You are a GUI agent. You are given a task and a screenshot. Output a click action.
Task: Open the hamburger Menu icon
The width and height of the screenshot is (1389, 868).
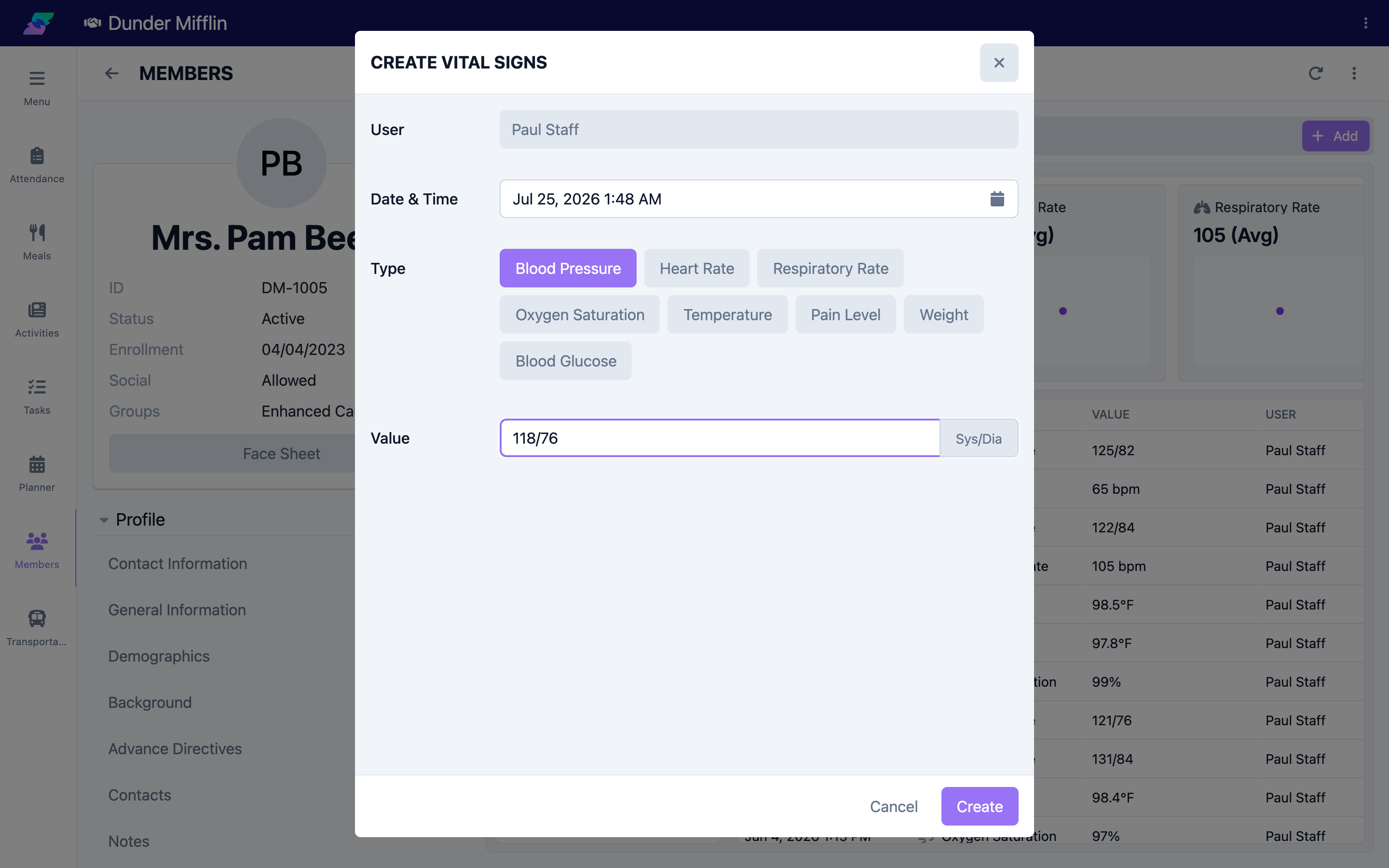point(37,78)
